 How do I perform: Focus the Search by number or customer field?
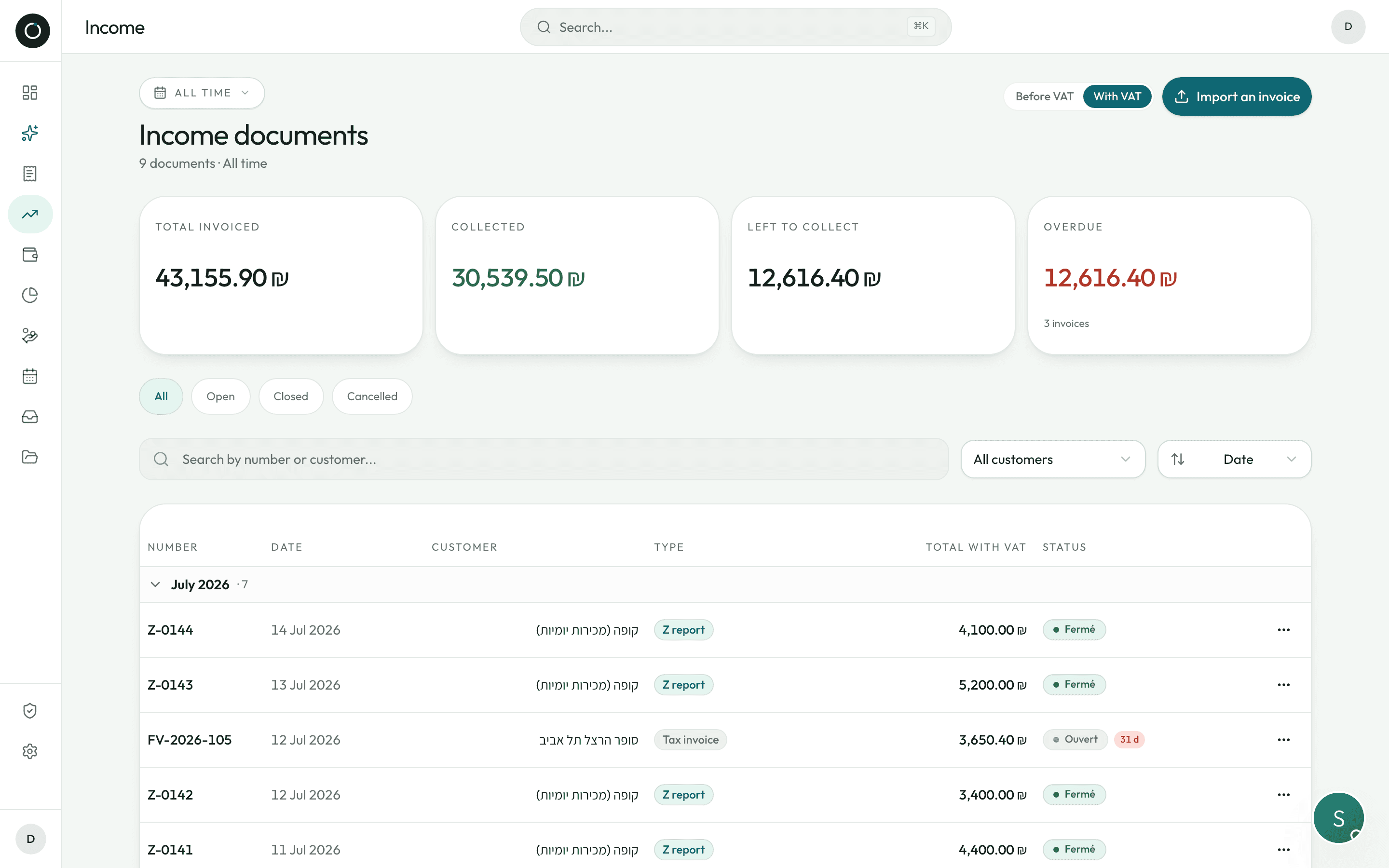click(x=544, y=459)
